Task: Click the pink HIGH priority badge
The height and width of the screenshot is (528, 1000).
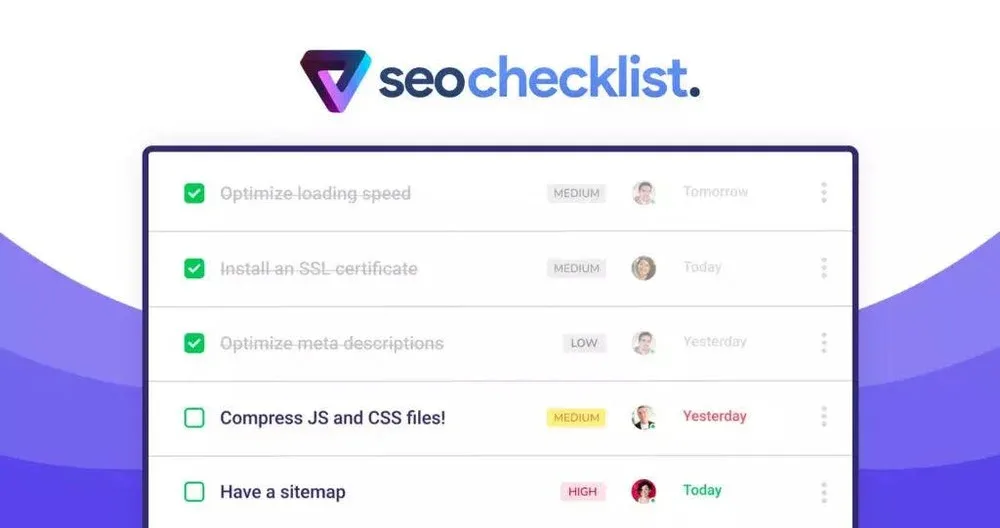Action: point(582,491)
